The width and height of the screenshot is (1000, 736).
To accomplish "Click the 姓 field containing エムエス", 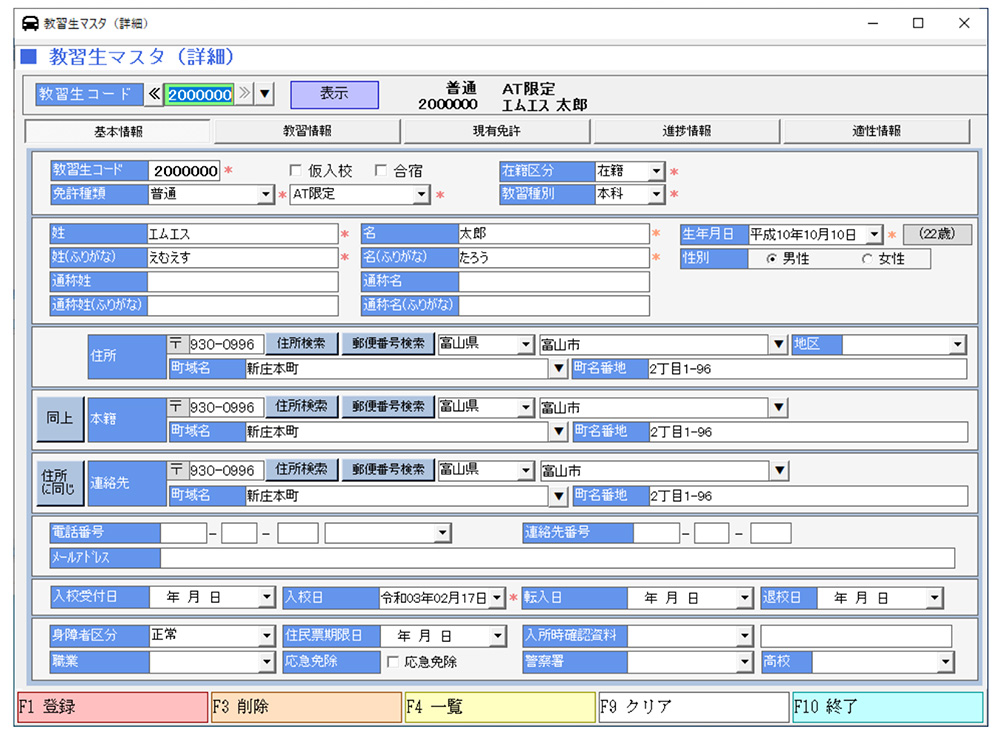I will 242,234.
